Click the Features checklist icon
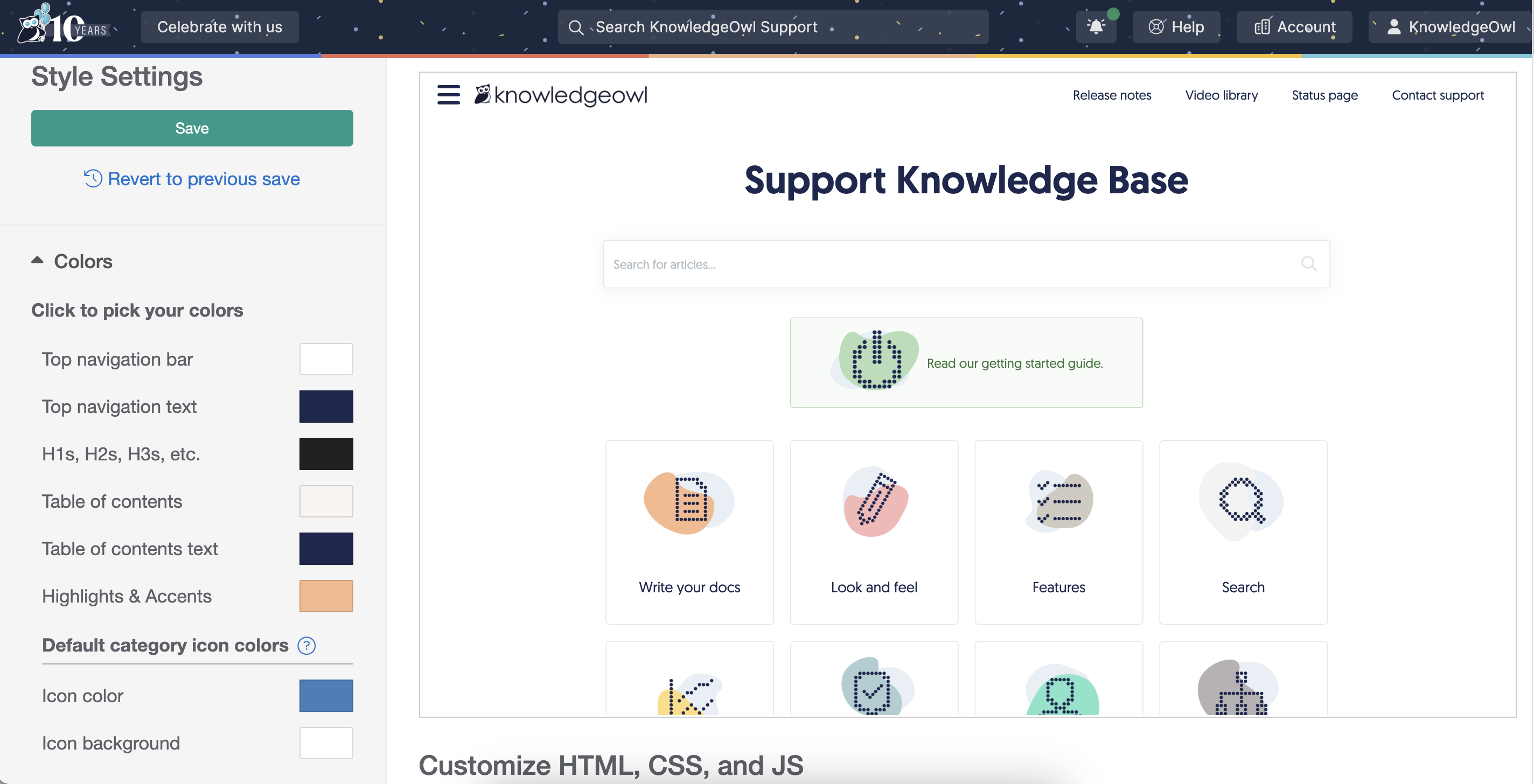 point(1058,502)
